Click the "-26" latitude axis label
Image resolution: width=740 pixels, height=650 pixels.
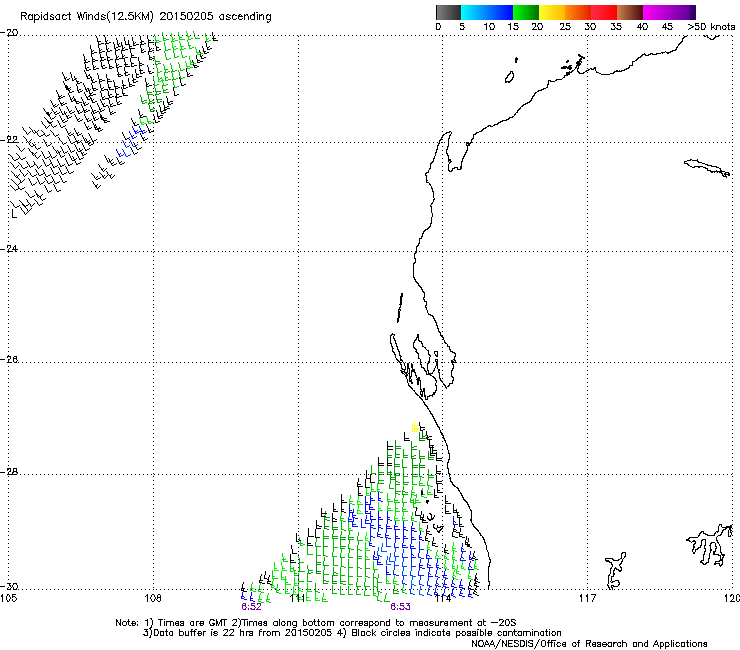tap(9, 360)
